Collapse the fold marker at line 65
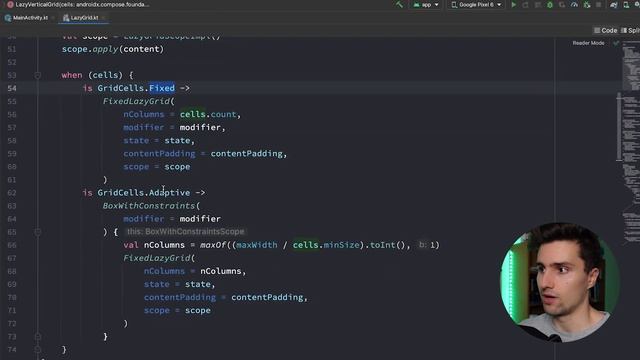Image resolution: width=640 pixels, height=360 pixels. pos(38,232)
